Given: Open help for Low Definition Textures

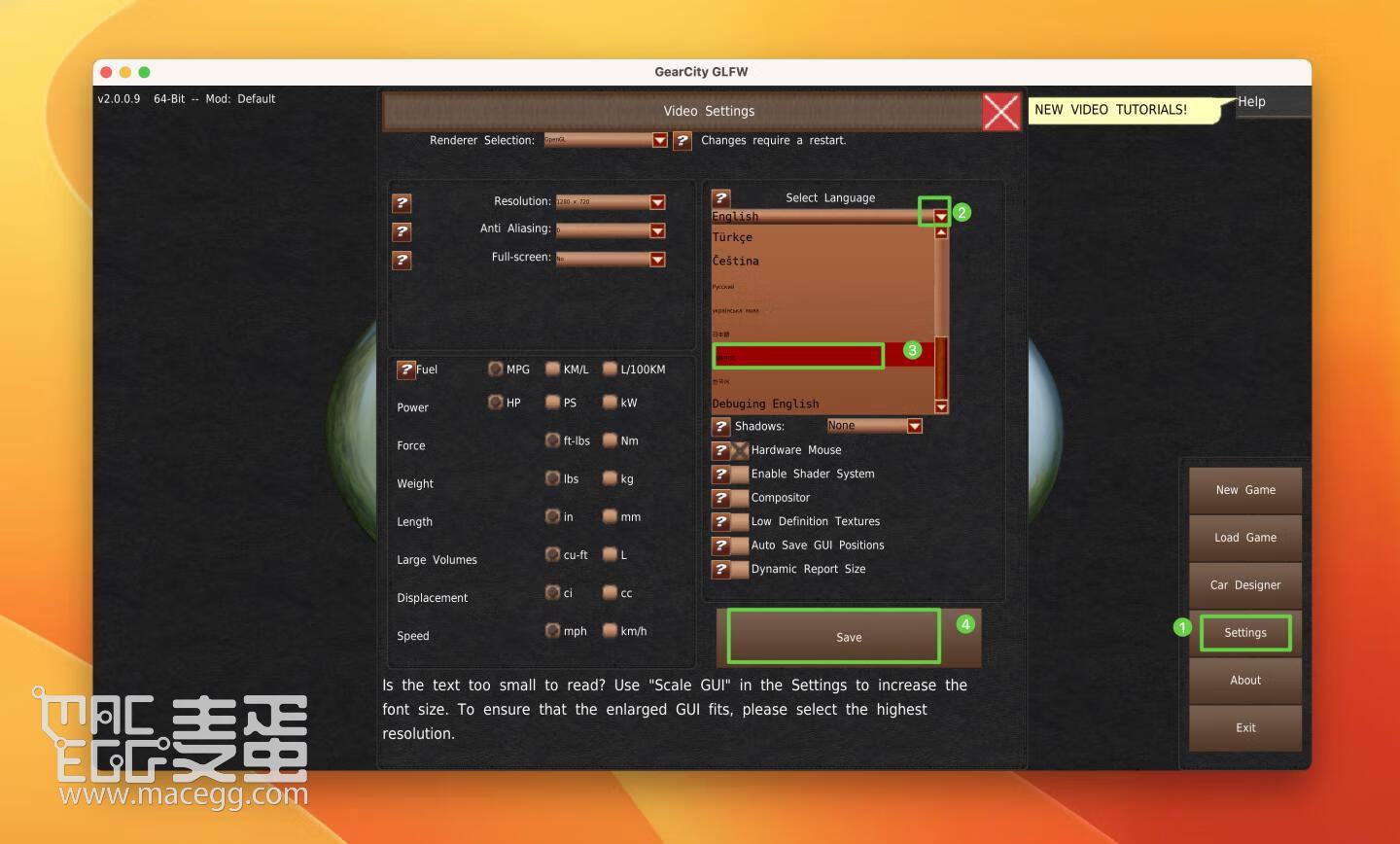Looking at the screenshot, I should pyautogui.click(x=720, y=521).
